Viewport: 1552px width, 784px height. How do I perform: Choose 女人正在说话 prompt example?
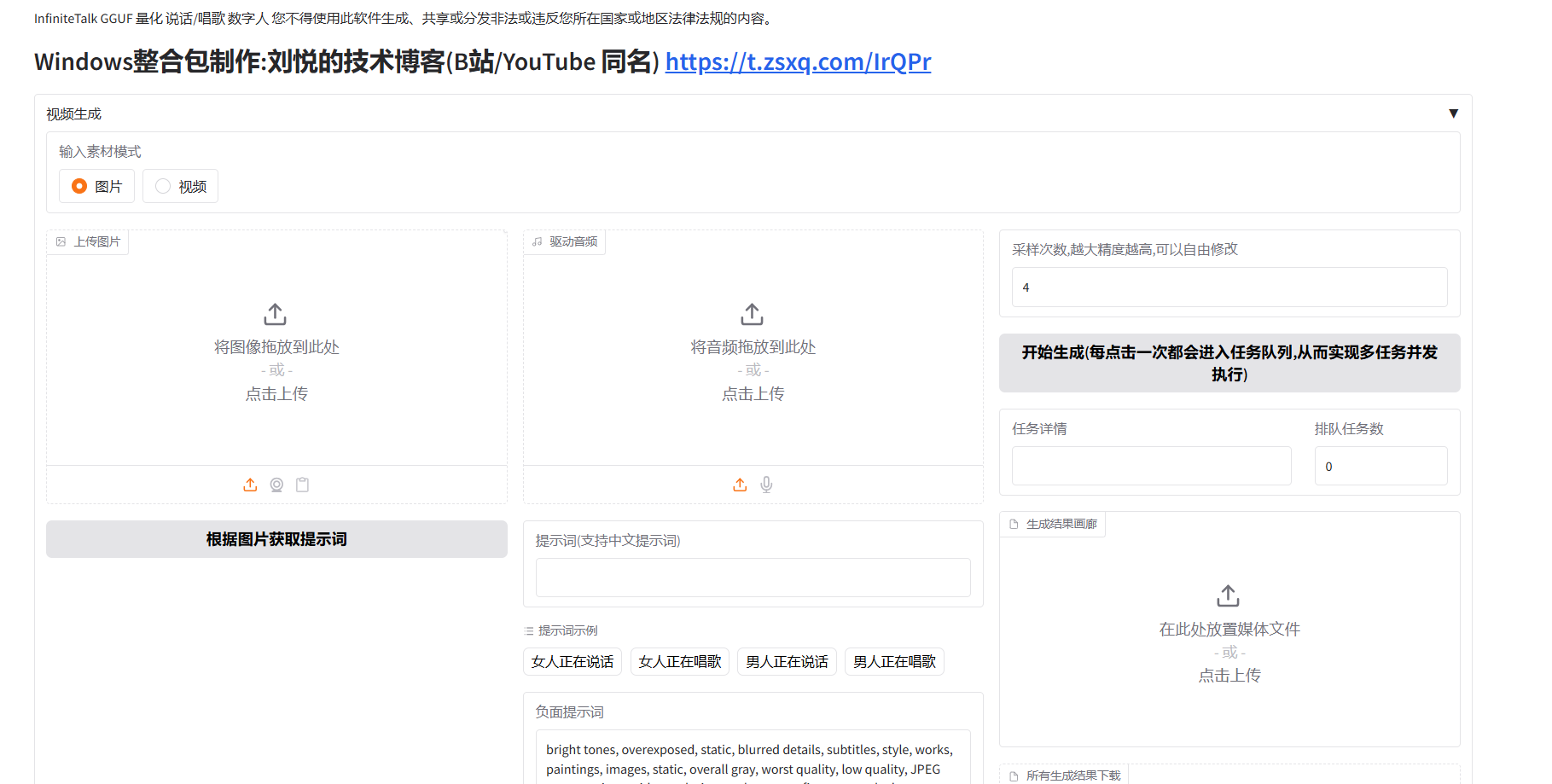point(573,662)
